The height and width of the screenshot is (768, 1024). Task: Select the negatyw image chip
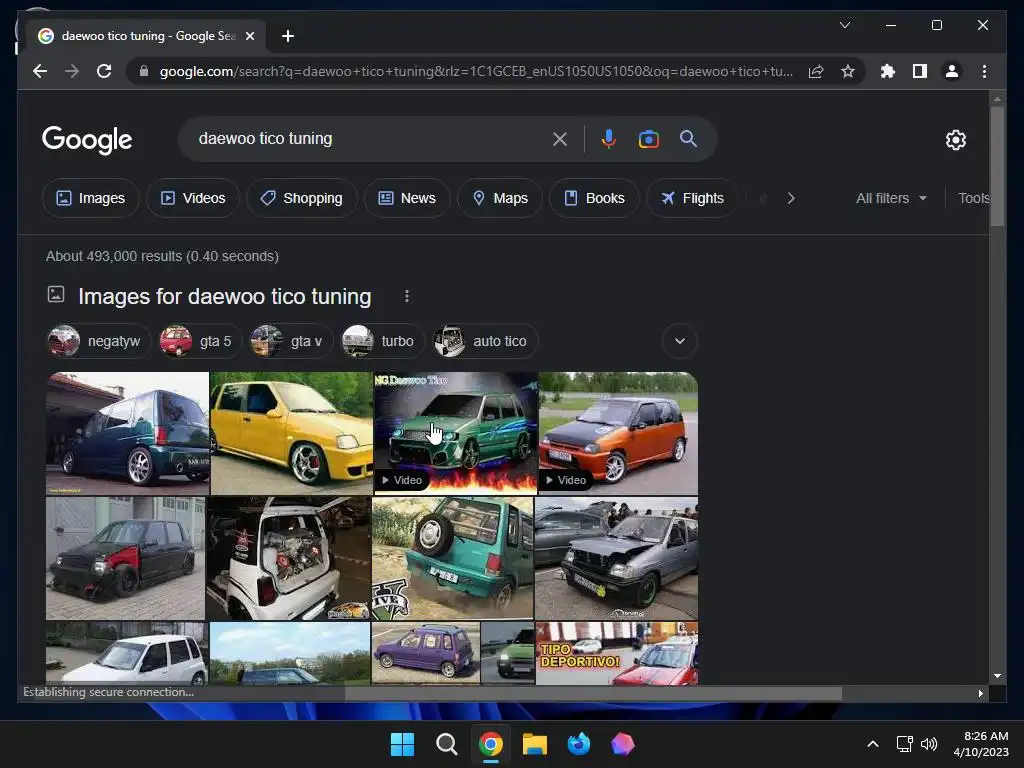(x=99, y=341)
